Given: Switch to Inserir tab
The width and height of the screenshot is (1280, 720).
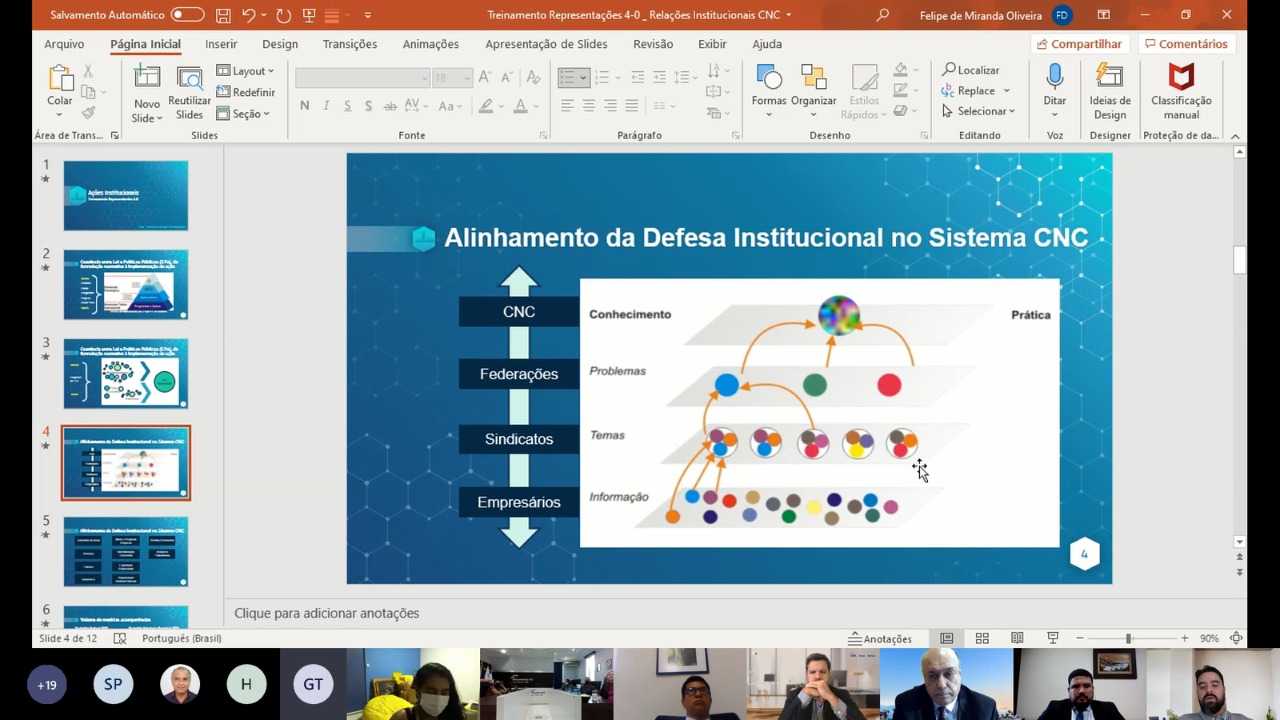Looking at the screenshot, I should click(x=221, y=44).
